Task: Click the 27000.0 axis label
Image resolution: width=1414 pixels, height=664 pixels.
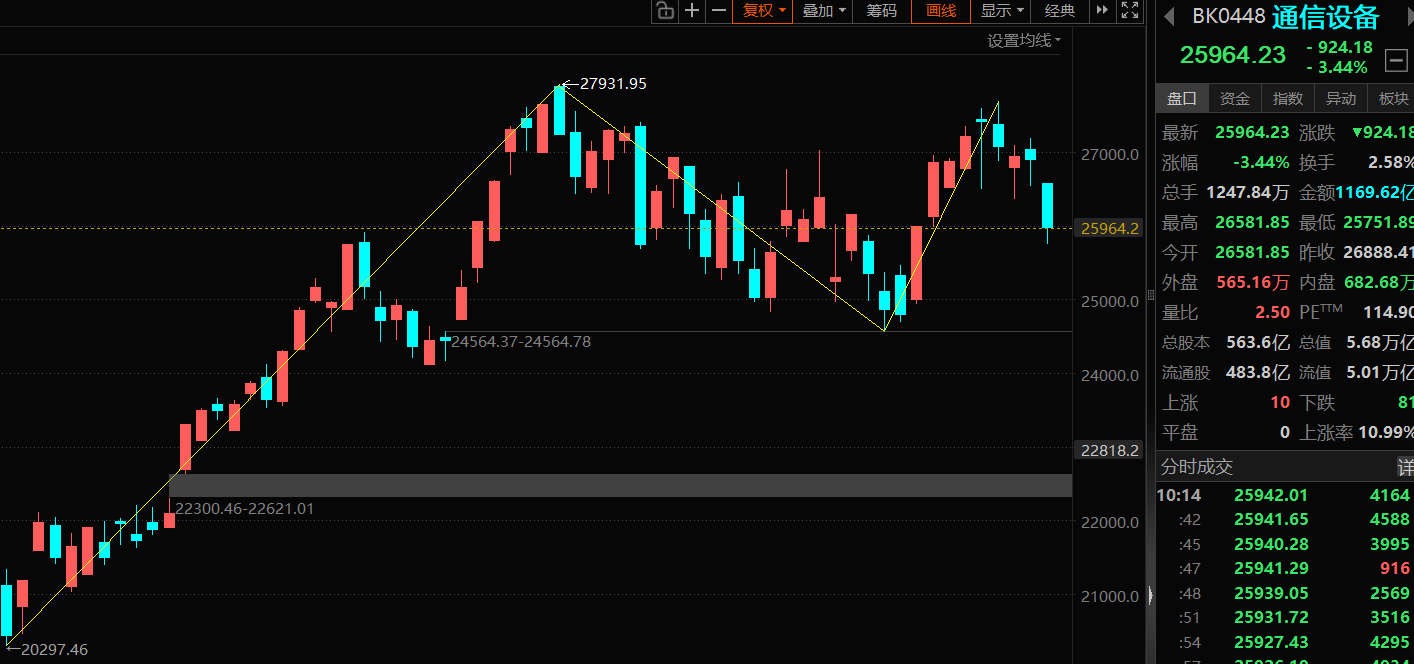Action: (1109, 154)
